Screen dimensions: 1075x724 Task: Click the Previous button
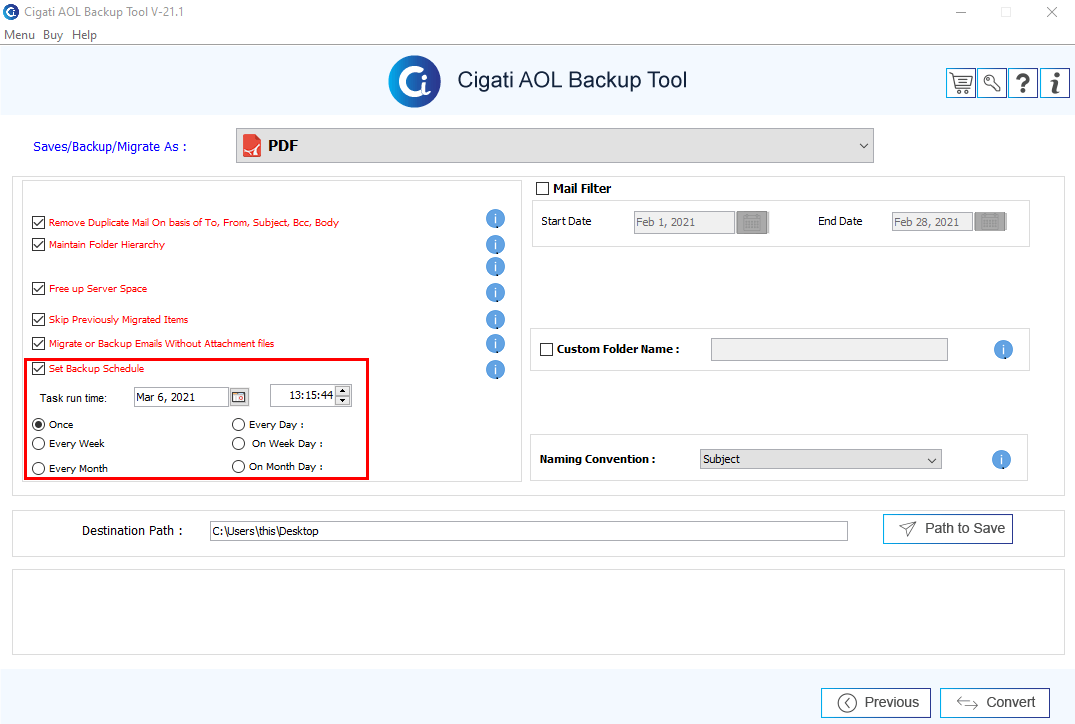(x=875, y=703)
